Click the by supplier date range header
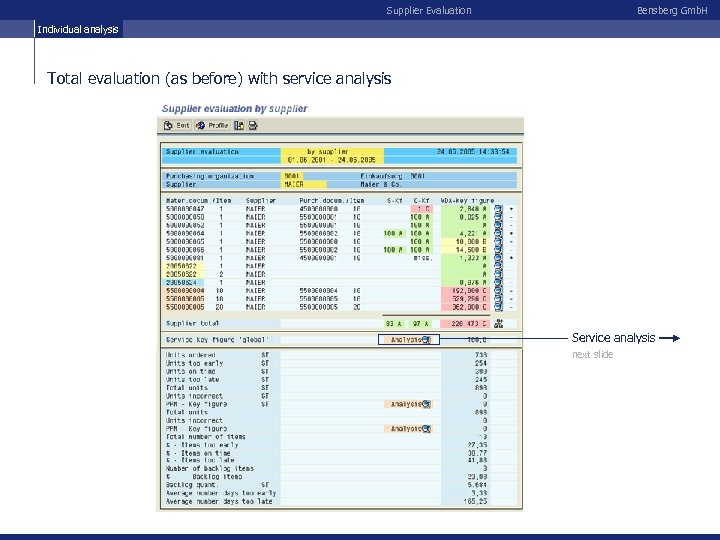Screen dimensions: 720x540 point(332,156)
